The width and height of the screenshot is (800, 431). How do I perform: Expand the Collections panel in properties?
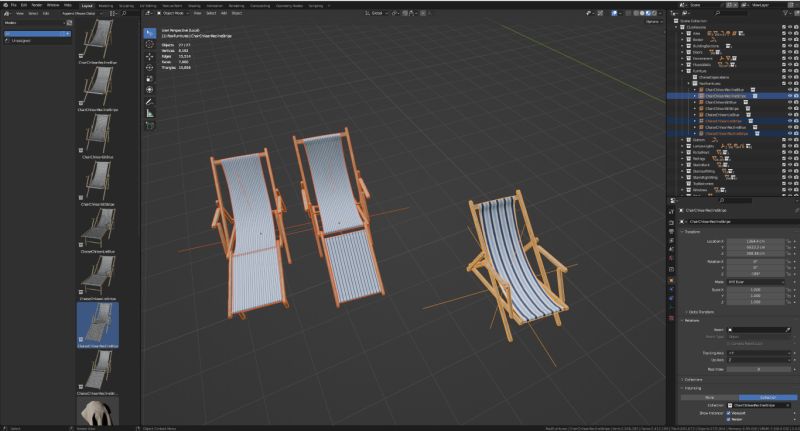tap(692, 379)
